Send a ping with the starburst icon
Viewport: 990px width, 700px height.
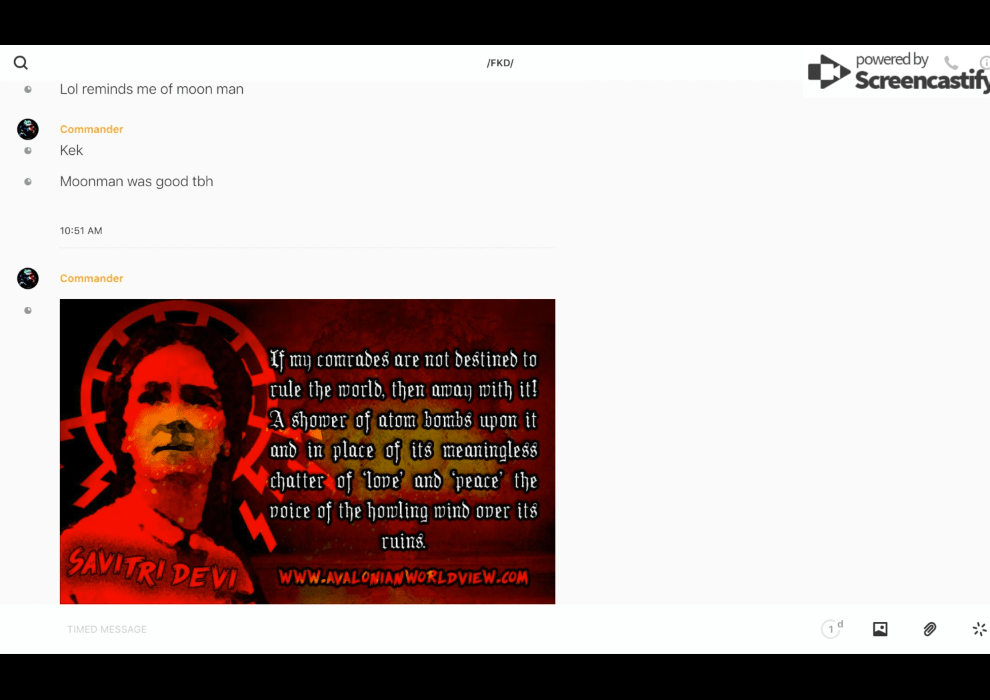pos(979,629)
